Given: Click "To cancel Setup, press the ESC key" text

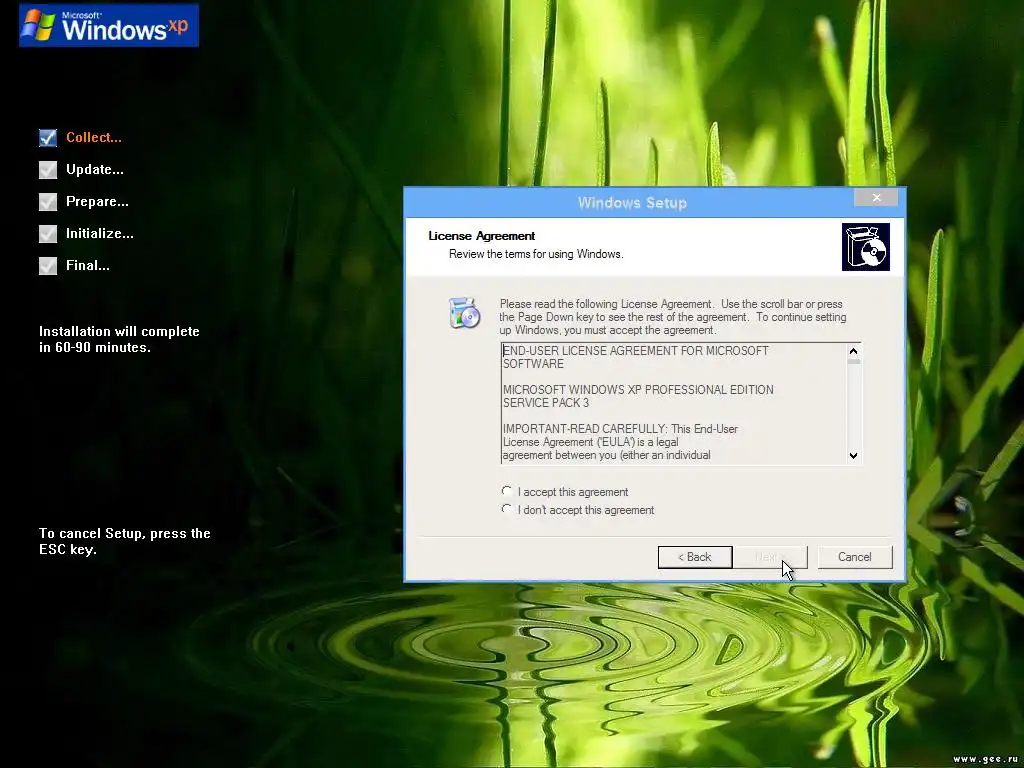Looking at the screenshot, I should [x=125, y=541].
